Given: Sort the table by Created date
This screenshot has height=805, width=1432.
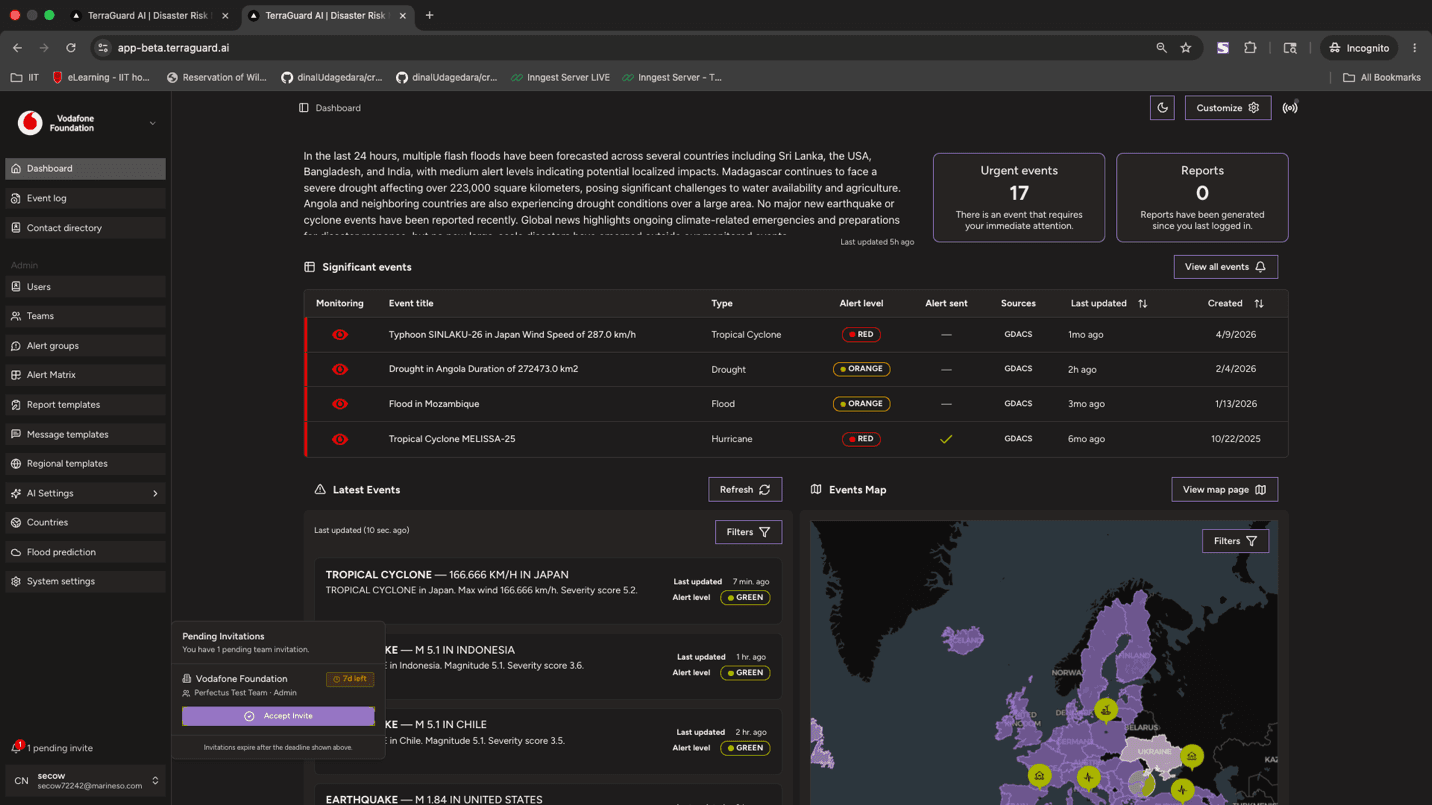Looking at the screenshot, I should [x=1259, y=304].
